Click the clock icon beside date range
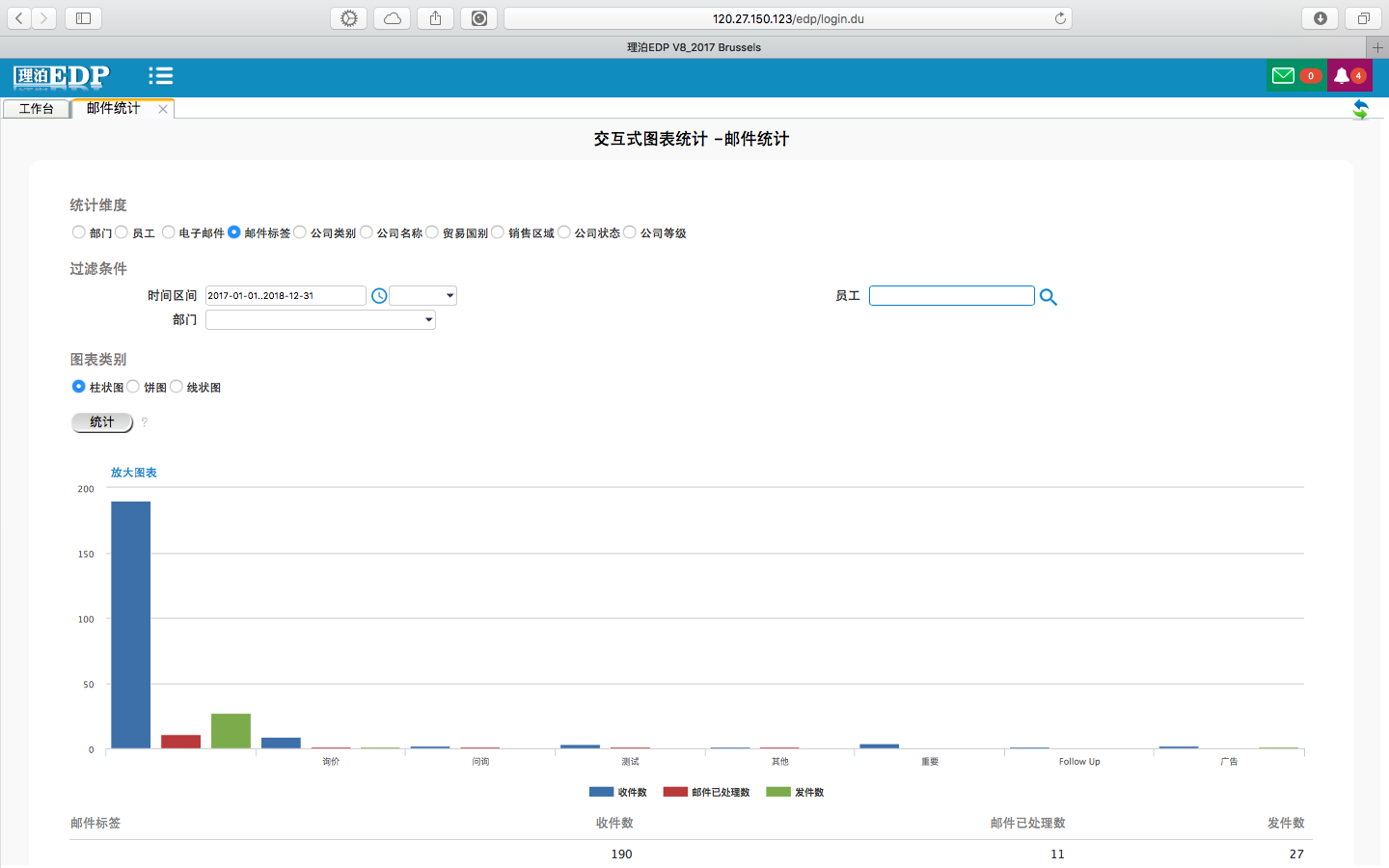This screenshot has width=1389, height=868. [x=379, y=296]
